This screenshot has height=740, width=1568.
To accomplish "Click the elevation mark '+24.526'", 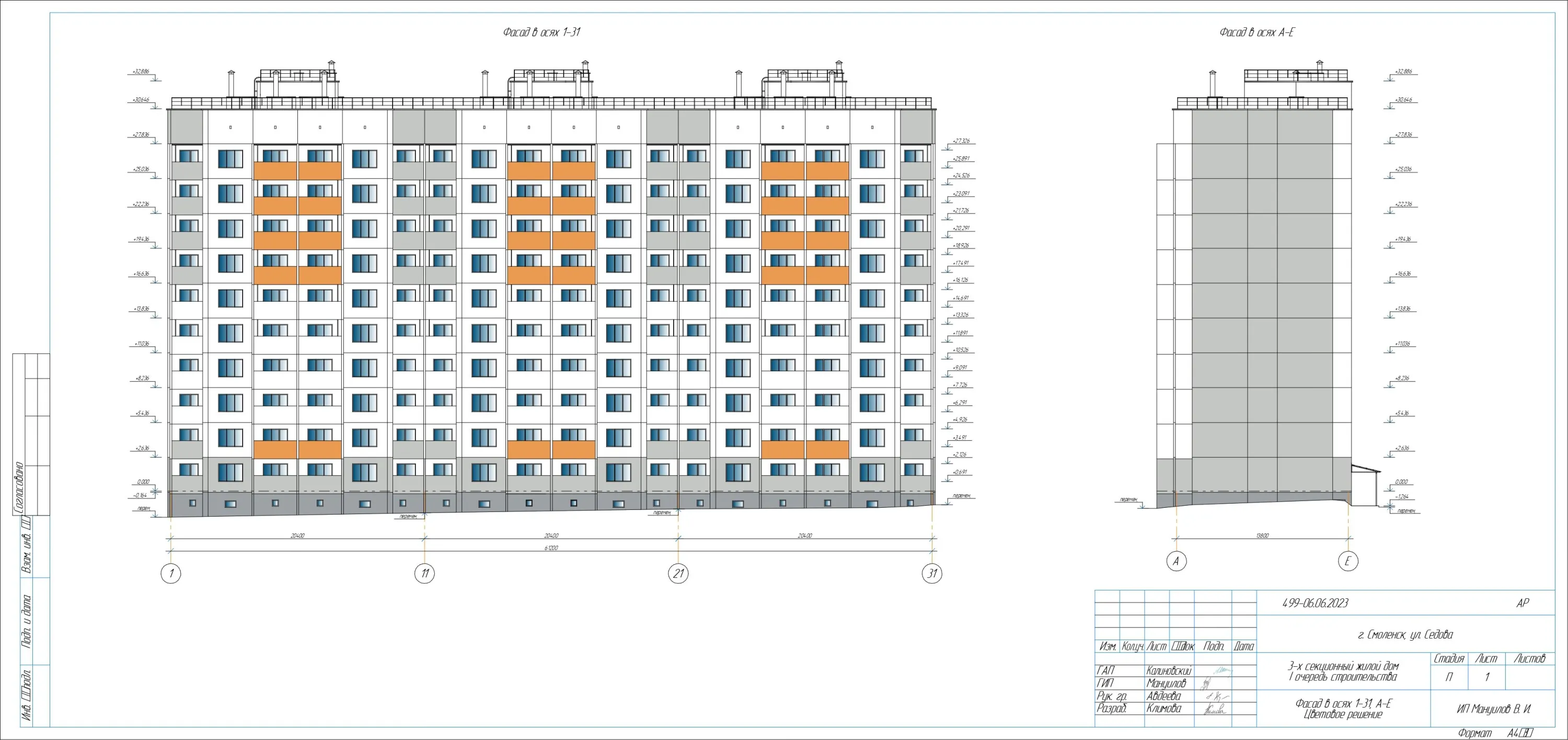I will coord(961,176).
